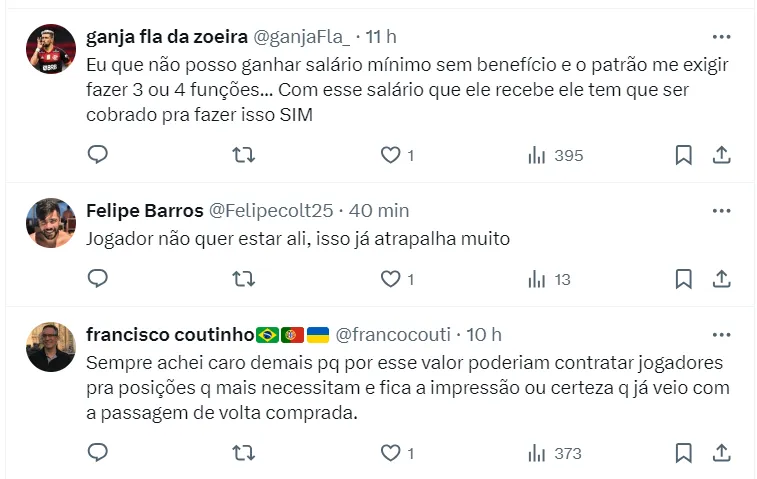Like Felipe Barros's tweet
757x479 pixels.
[391, 279]
